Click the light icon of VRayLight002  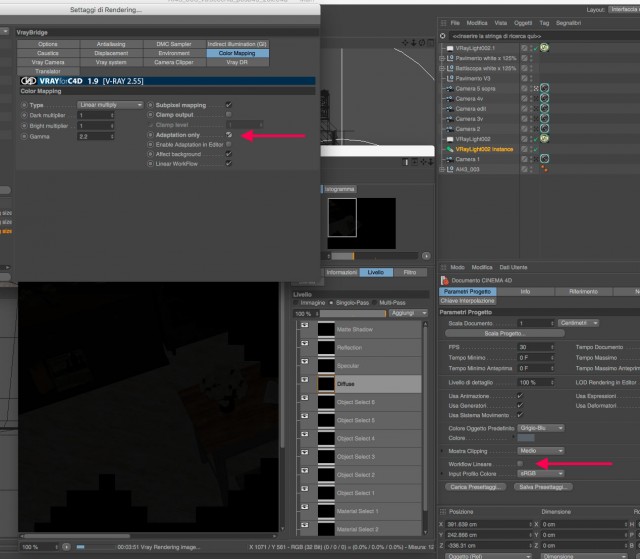pos(450,139)
